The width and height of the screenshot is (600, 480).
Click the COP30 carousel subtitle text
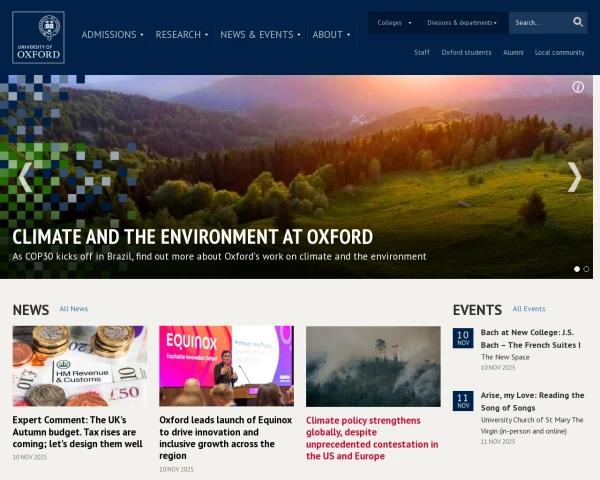(219, 256)
